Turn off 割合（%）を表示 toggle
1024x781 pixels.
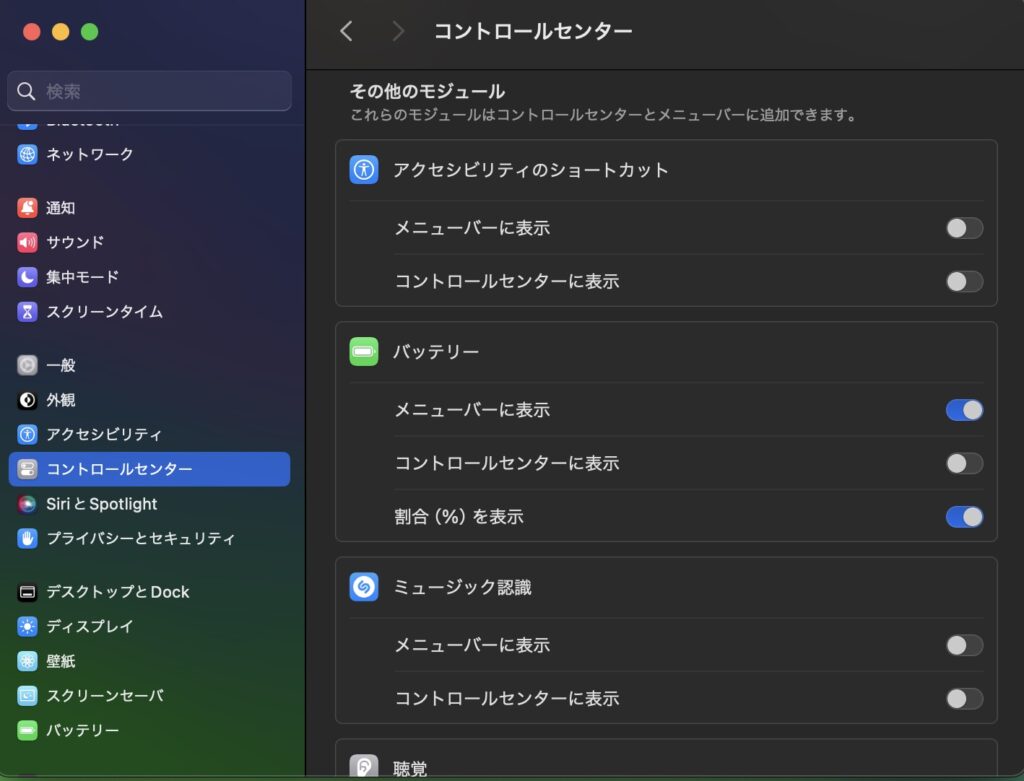pyautogui.click(x=964, y=517)
